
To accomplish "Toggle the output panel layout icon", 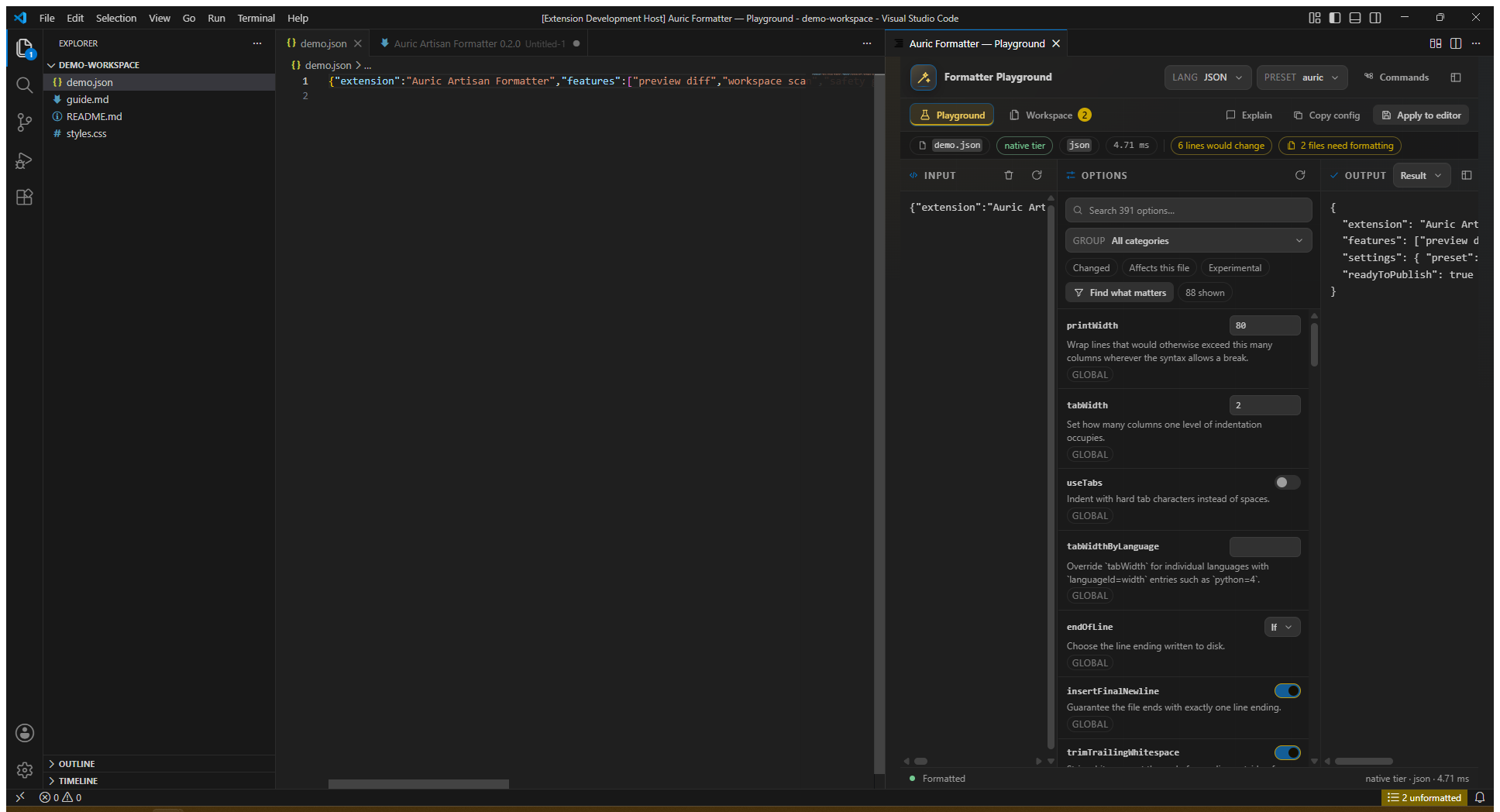I will tap(1467, 175).
